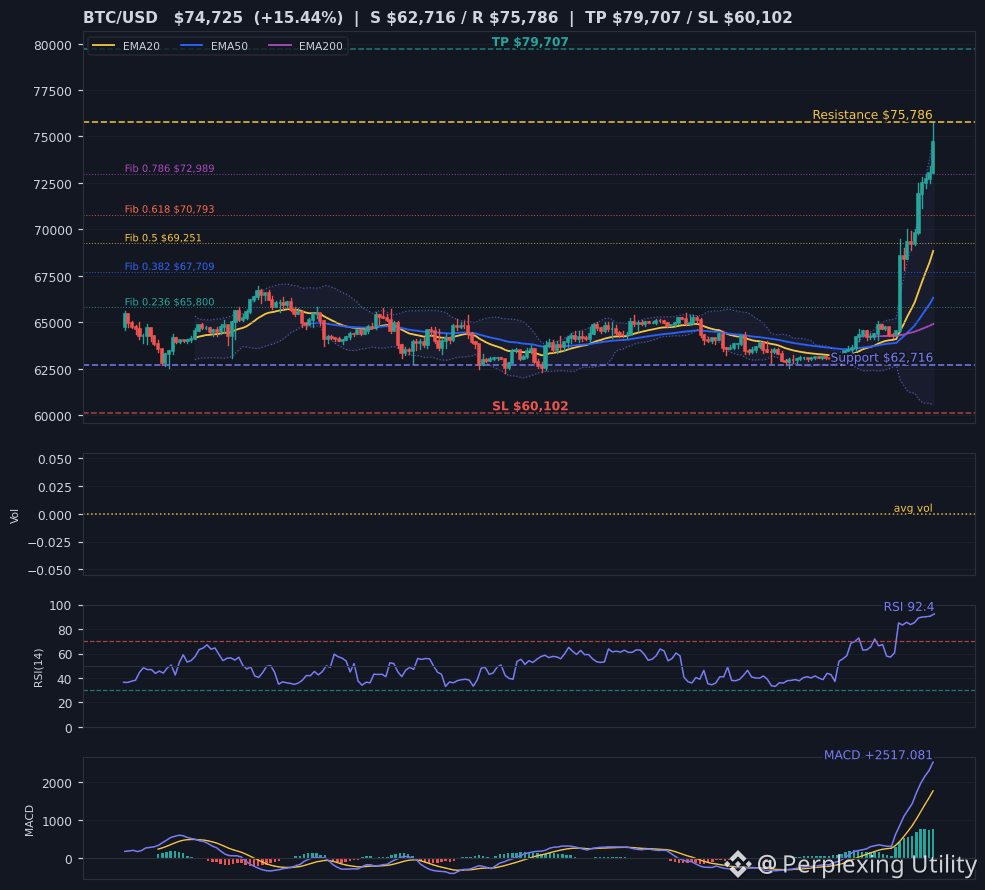Click the yellow EMA20 legend line sample
The height and width of the screenshot is (890, 985).
pos(104,46)
